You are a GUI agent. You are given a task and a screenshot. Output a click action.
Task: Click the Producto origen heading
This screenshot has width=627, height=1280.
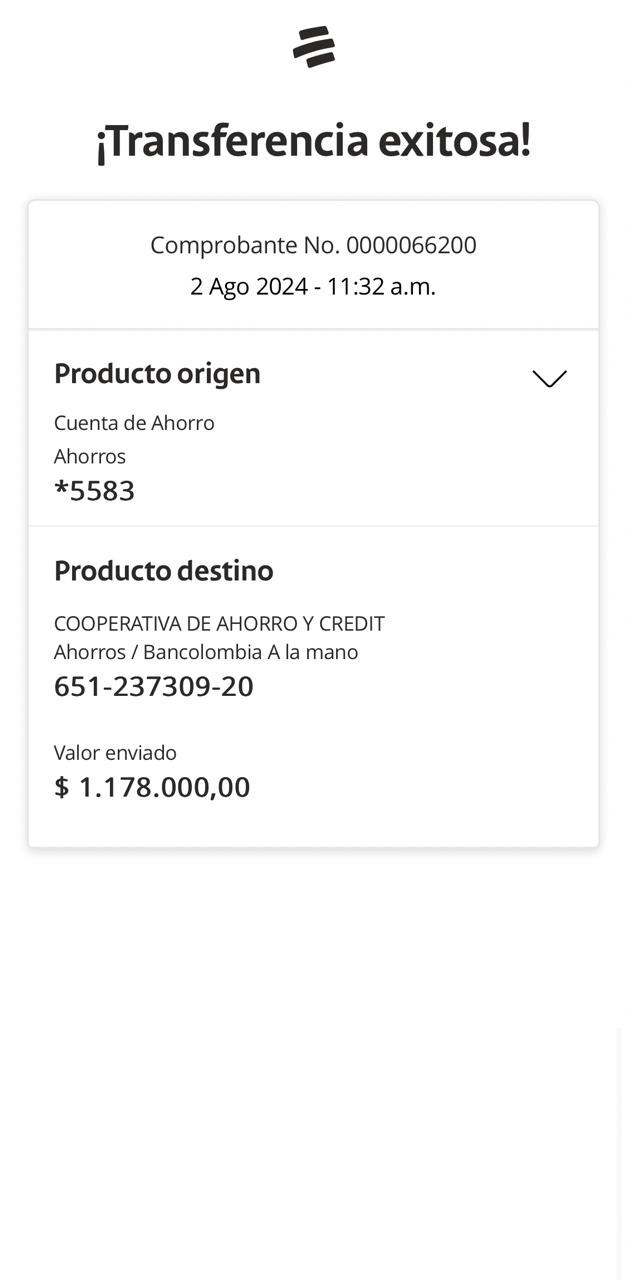157,373
